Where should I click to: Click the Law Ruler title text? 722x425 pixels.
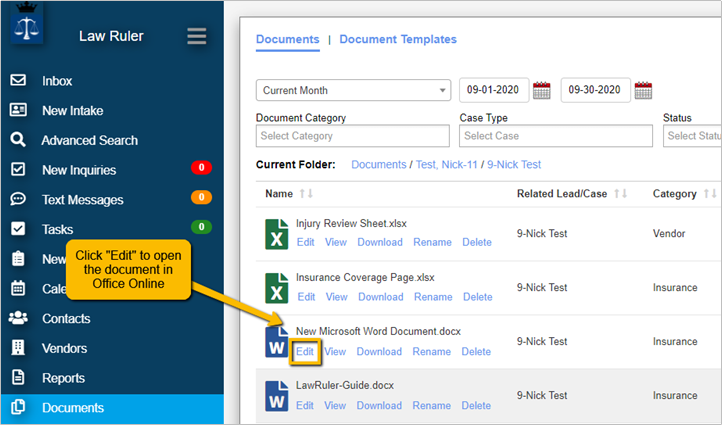coord(111,36)
